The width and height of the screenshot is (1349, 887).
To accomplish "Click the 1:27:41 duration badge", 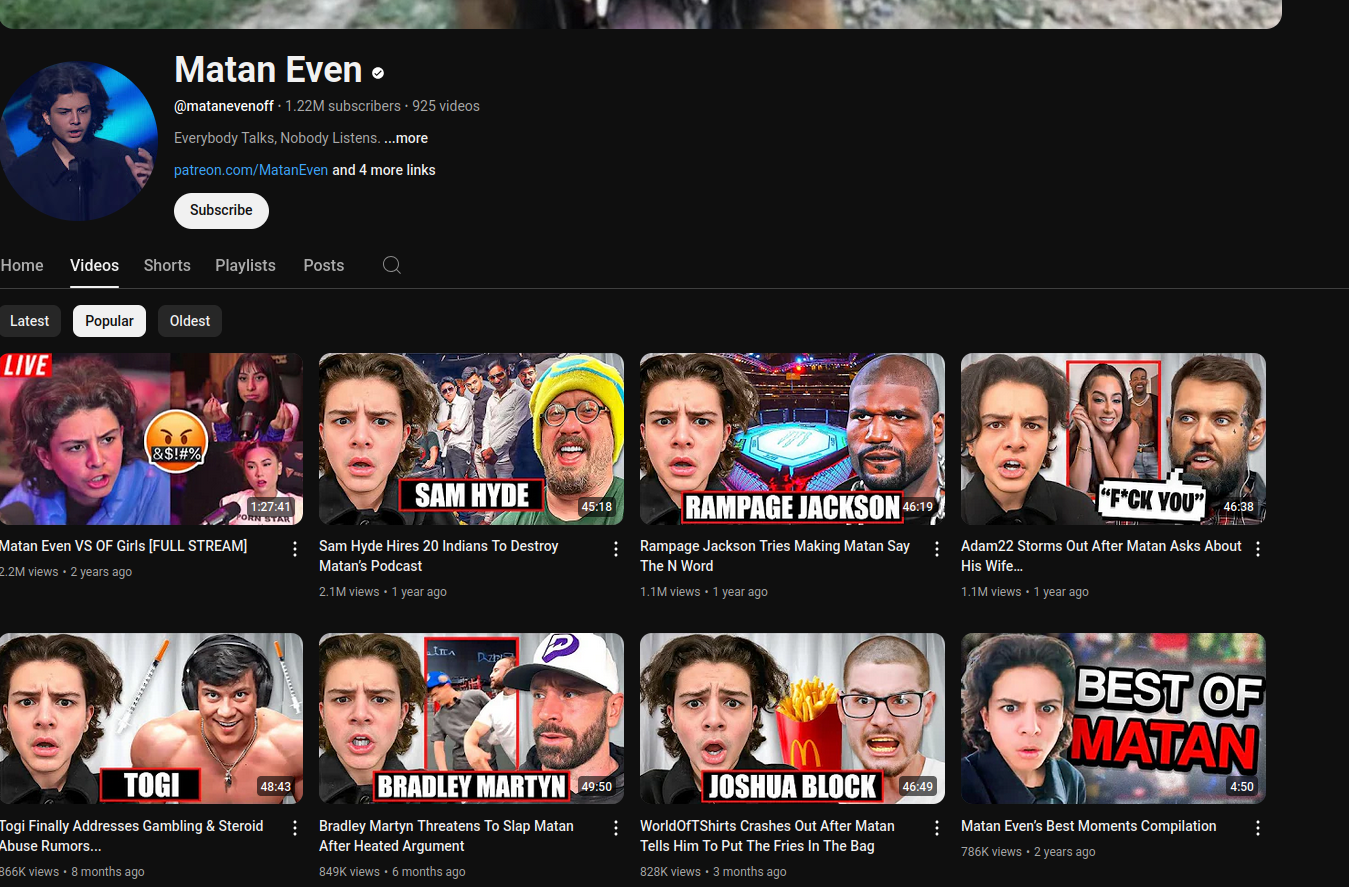I will coord(270,507).
